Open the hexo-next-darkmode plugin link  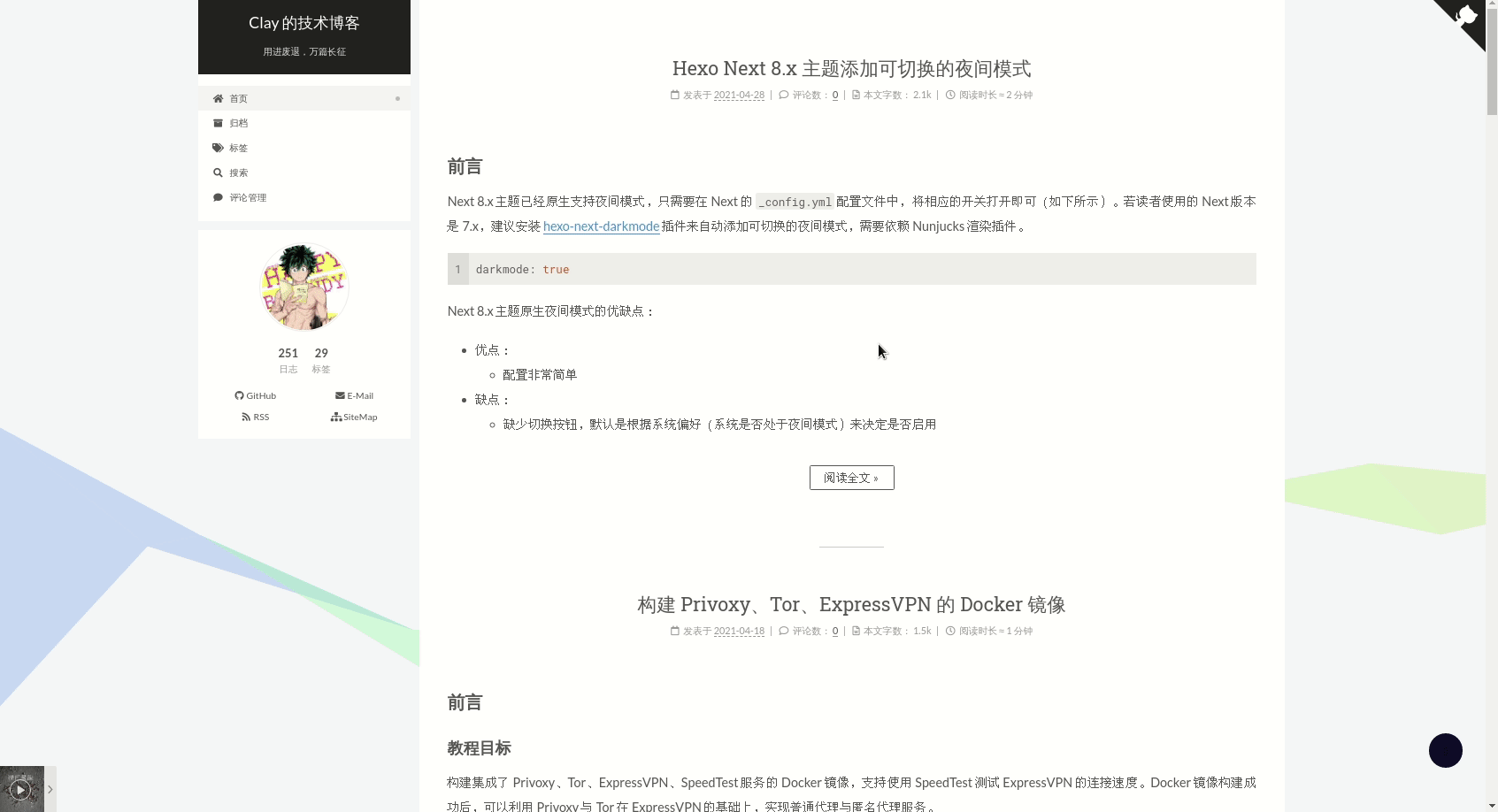click(601, 226)
